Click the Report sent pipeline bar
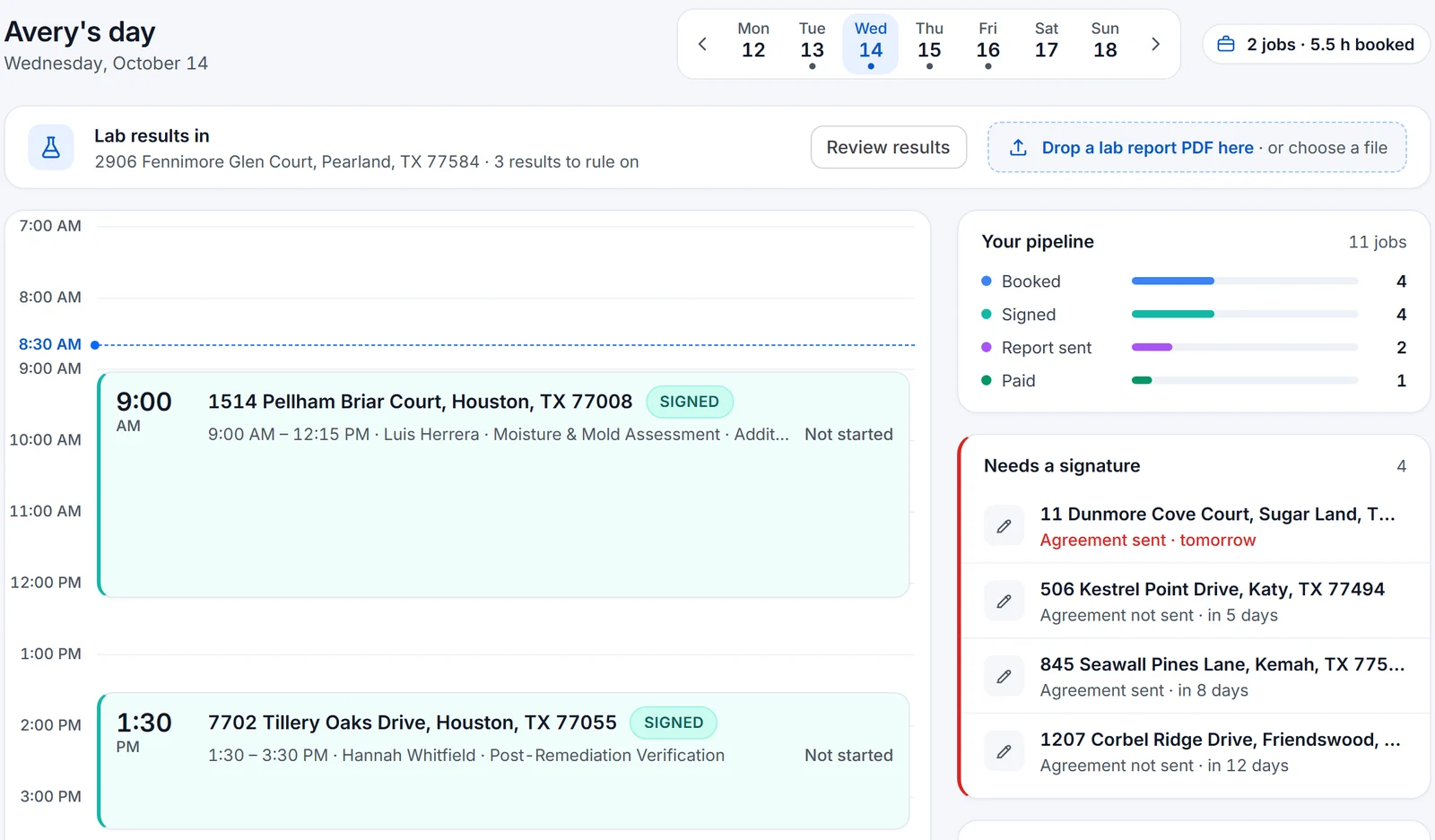This screenshot has width=1435, height=840. [1244, 348]
